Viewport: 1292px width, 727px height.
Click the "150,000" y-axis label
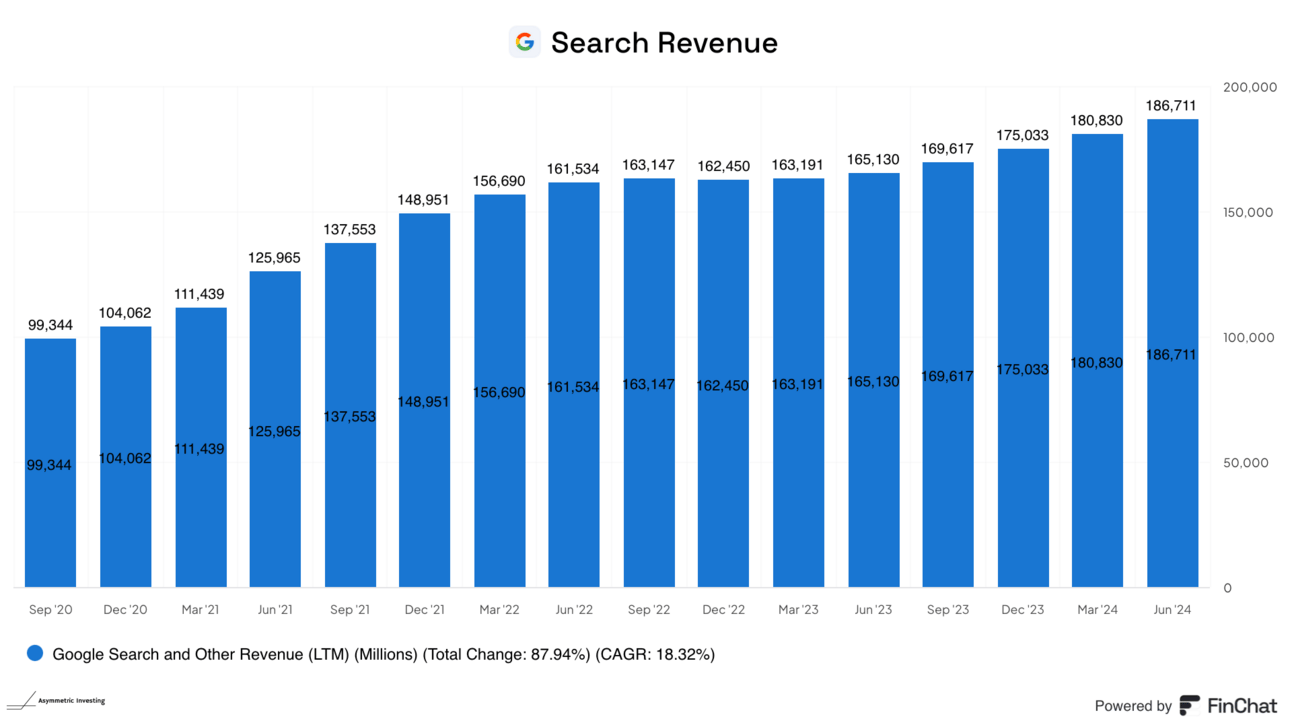tap(1250, 212)
